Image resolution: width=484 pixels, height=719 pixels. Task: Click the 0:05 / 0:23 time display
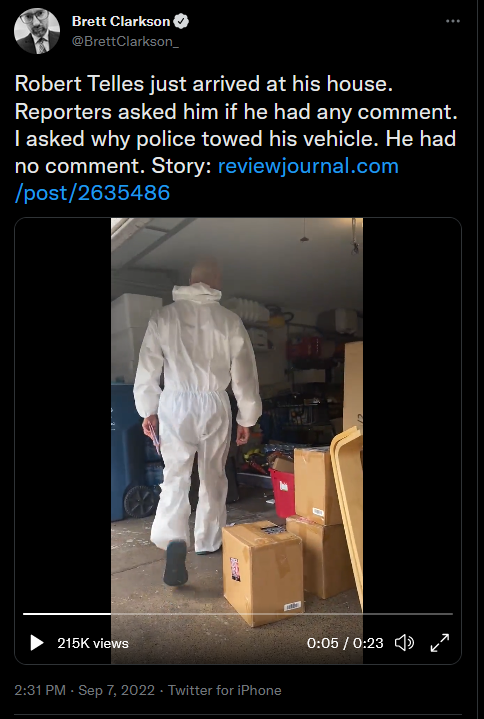[x=345, y=643]
